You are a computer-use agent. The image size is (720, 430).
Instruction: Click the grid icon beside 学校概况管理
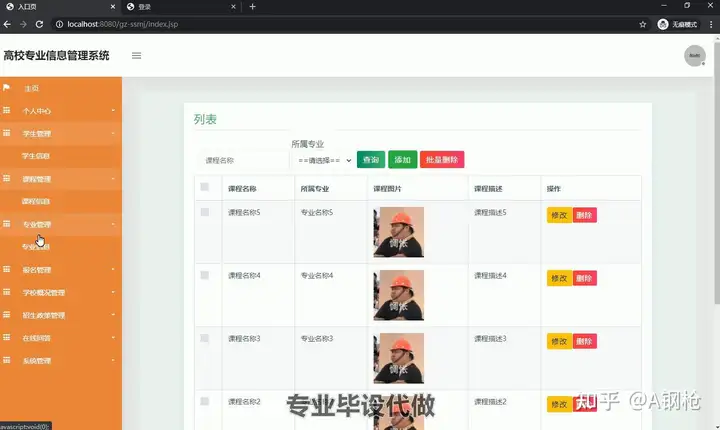click(6, 292)
